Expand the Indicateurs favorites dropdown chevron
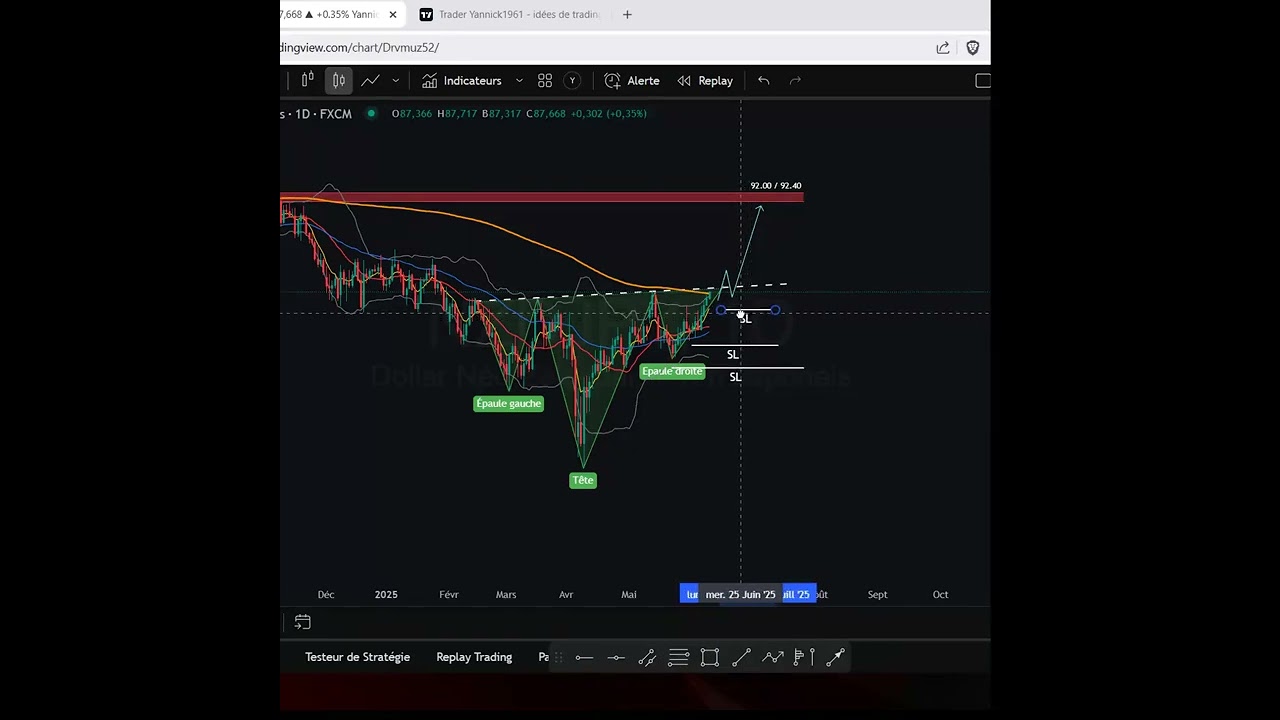This screenshot has height=720, width=1280. [x=519, y=81]
